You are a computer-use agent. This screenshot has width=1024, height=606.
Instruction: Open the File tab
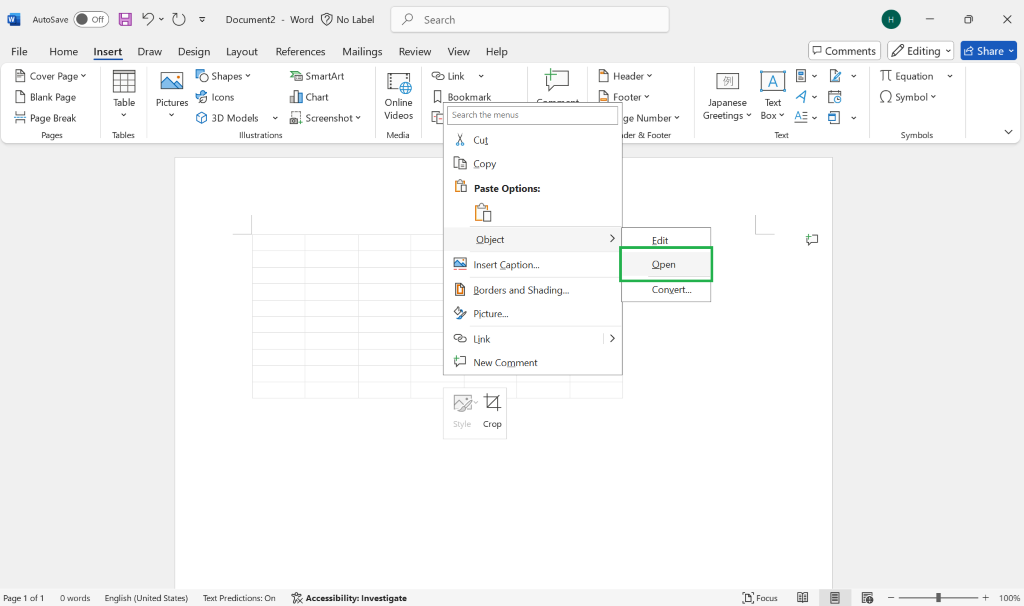coord(20,51)
